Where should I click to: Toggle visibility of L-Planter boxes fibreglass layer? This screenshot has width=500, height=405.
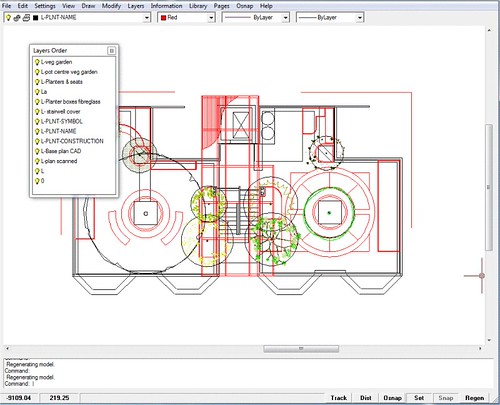click(37, 102)
